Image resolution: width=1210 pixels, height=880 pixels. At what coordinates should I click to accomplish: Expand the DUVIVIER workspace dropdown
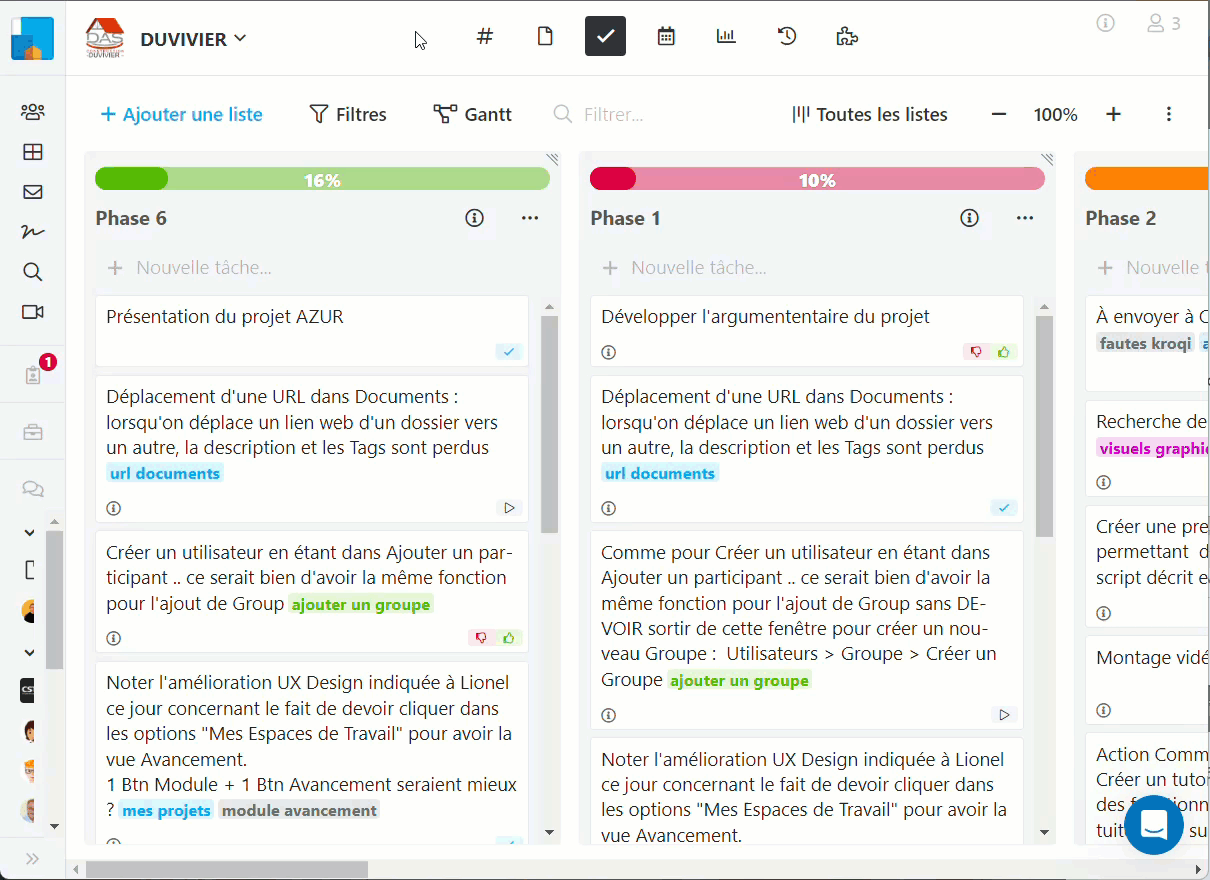pos(194,39)
